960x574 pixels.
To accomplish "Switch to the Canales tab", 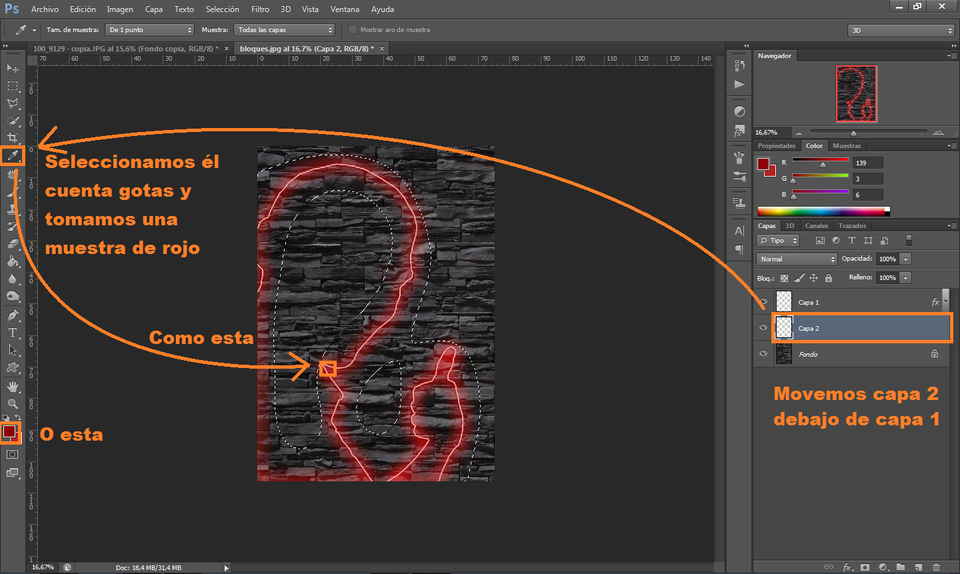I will coord(816,226).
